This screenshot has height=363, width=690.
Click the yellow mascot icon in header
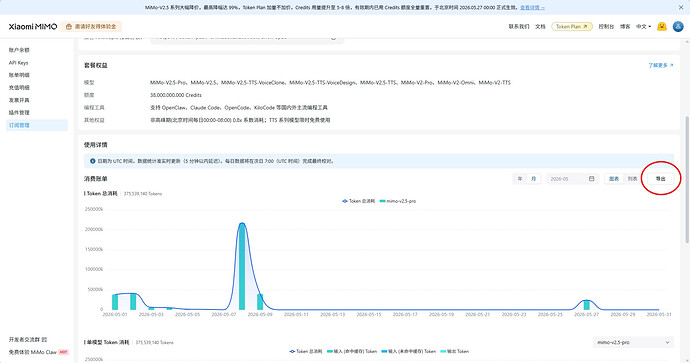coord(662,26)
